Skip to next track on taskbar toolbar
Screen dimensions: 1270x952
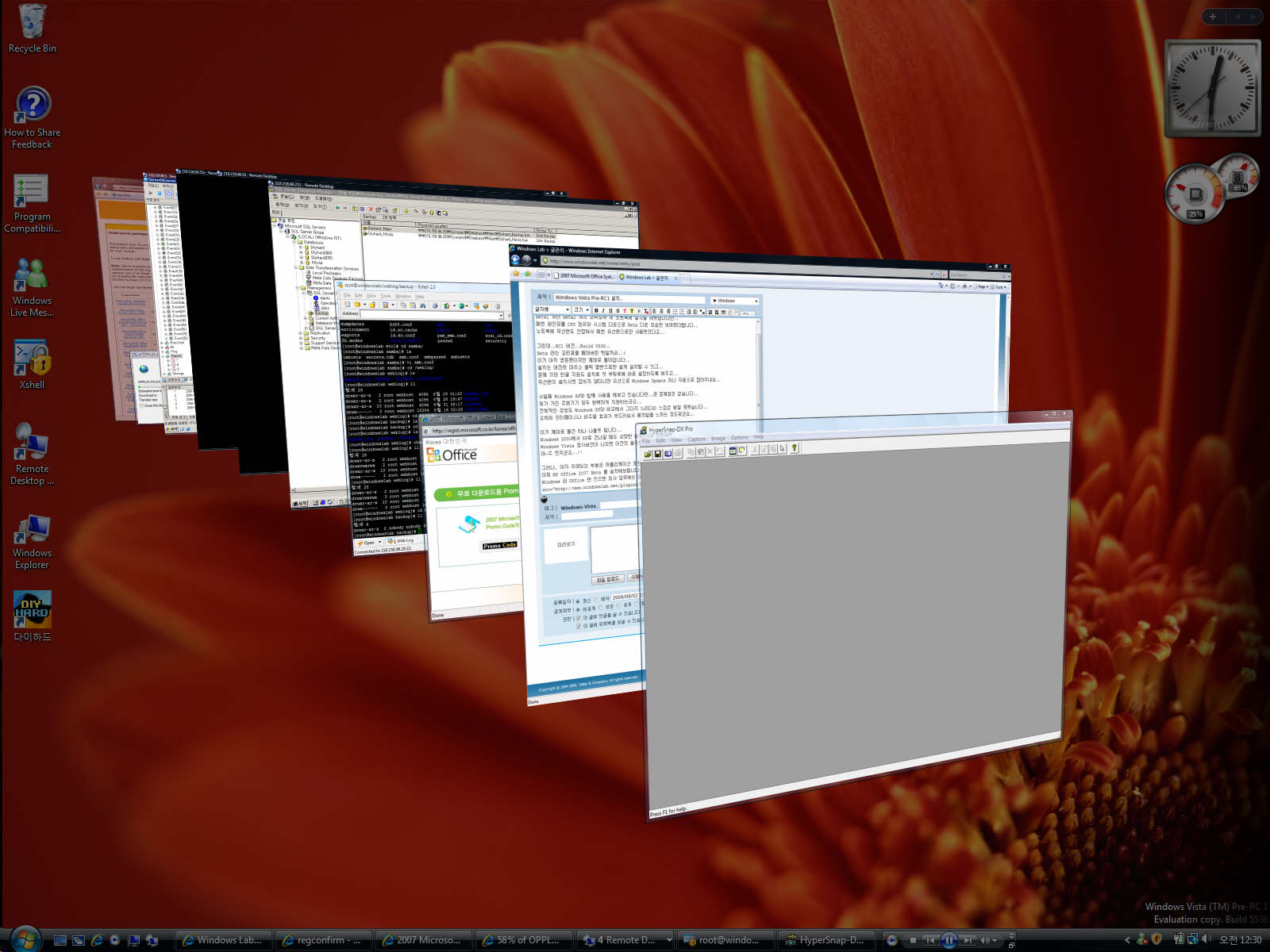pos(967,940)
